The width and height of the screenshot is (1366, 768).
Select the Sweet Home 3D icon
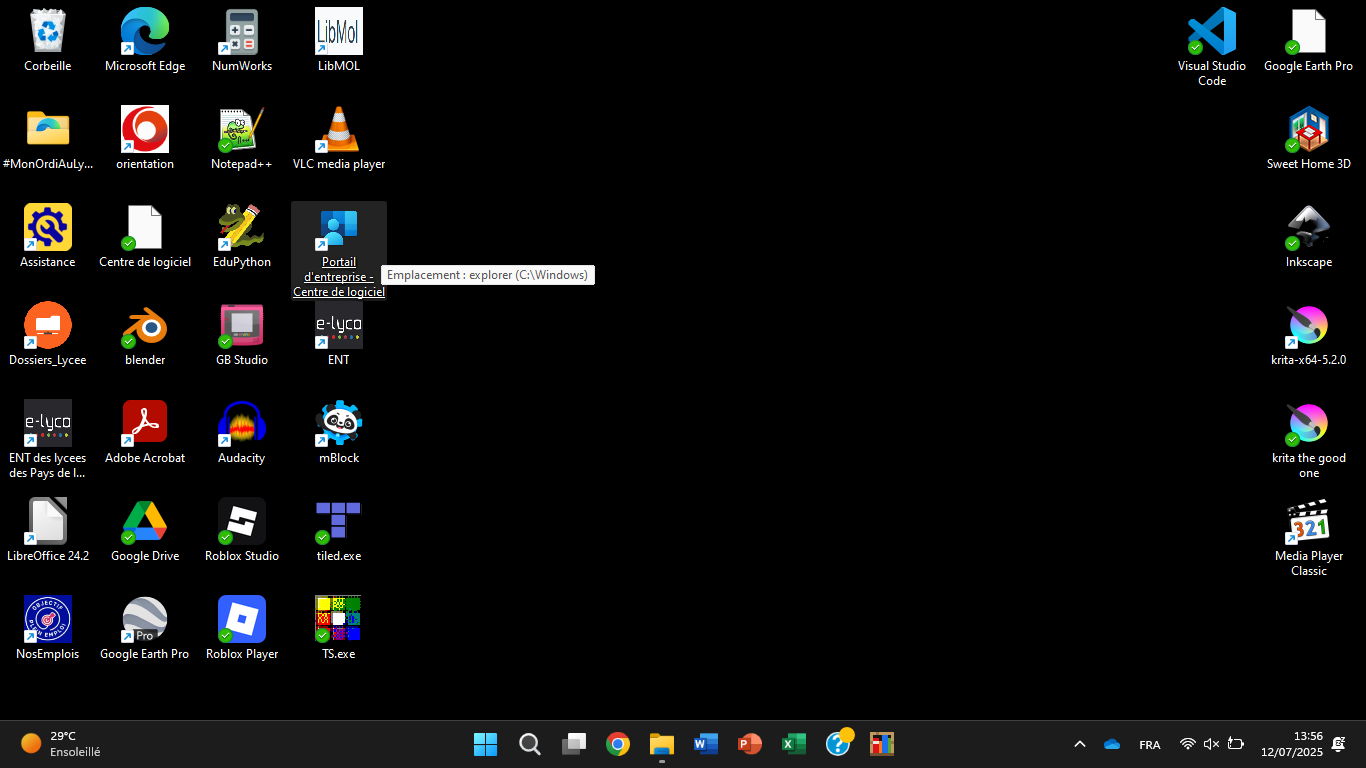pyautogui.click(x=1308, y=131)
